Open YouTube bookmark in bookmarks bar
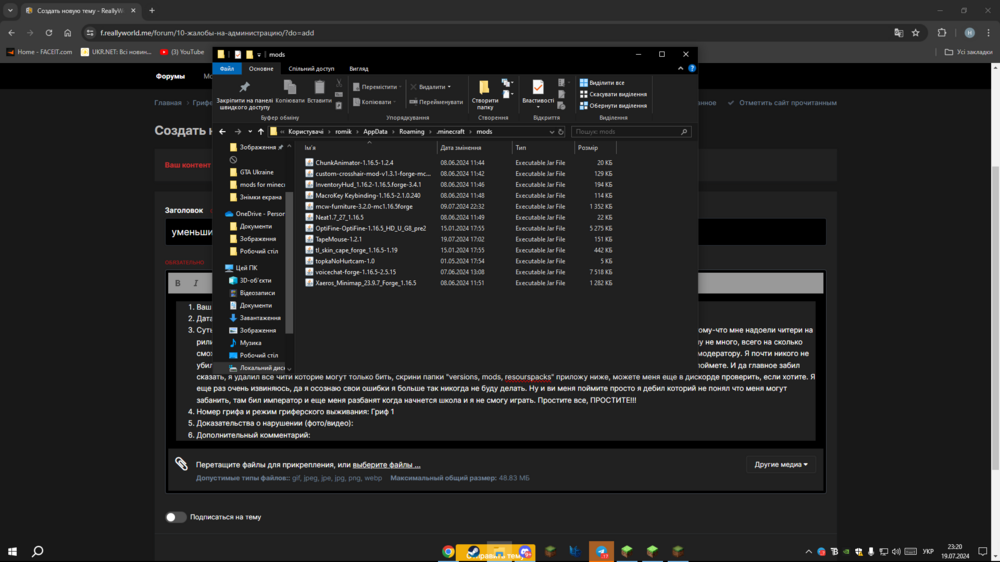 [x=182, y=52]
